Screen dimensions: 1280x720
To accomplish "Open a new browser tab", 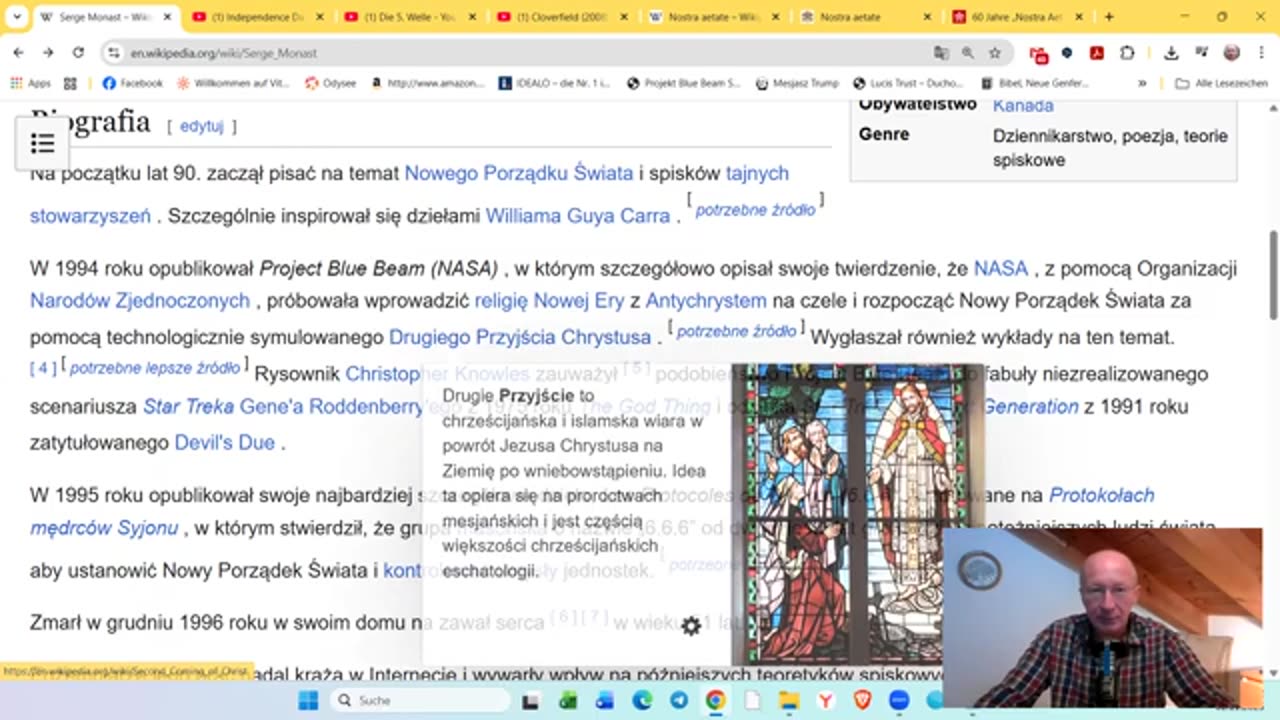I will click(x=1109, y=17).
